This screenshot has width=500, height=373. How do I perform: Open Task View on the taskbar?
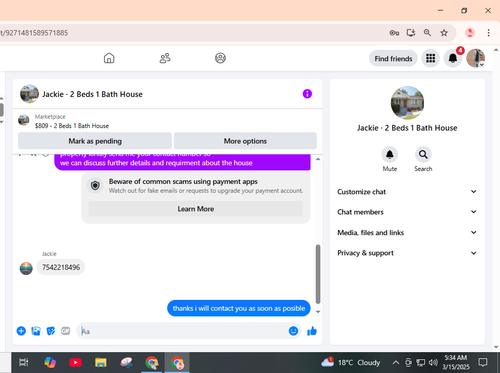click(24, 362)
